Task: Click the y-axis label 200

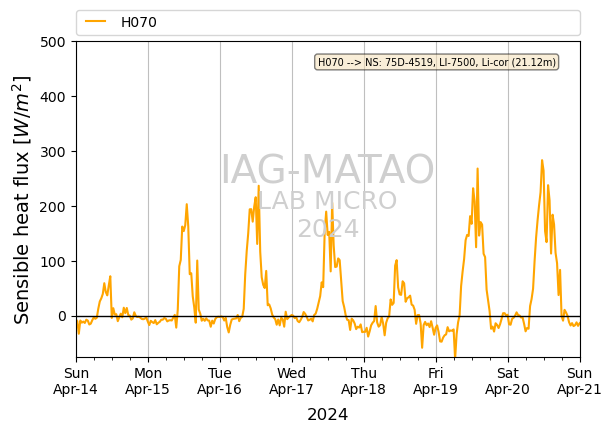Action: tap(53, 207)
